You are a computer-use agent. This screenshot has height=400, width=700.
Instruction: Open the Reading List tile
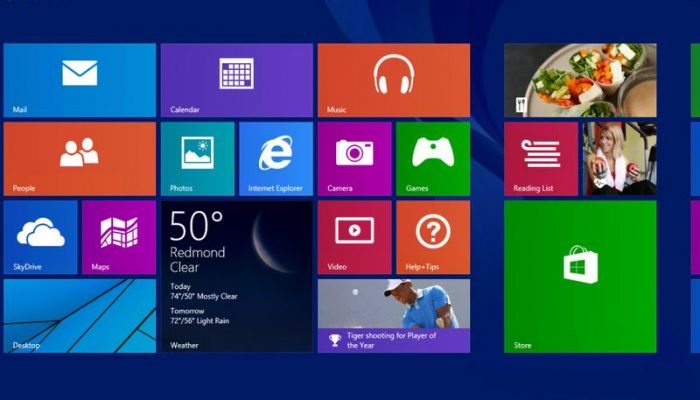[x=541, y=159]
